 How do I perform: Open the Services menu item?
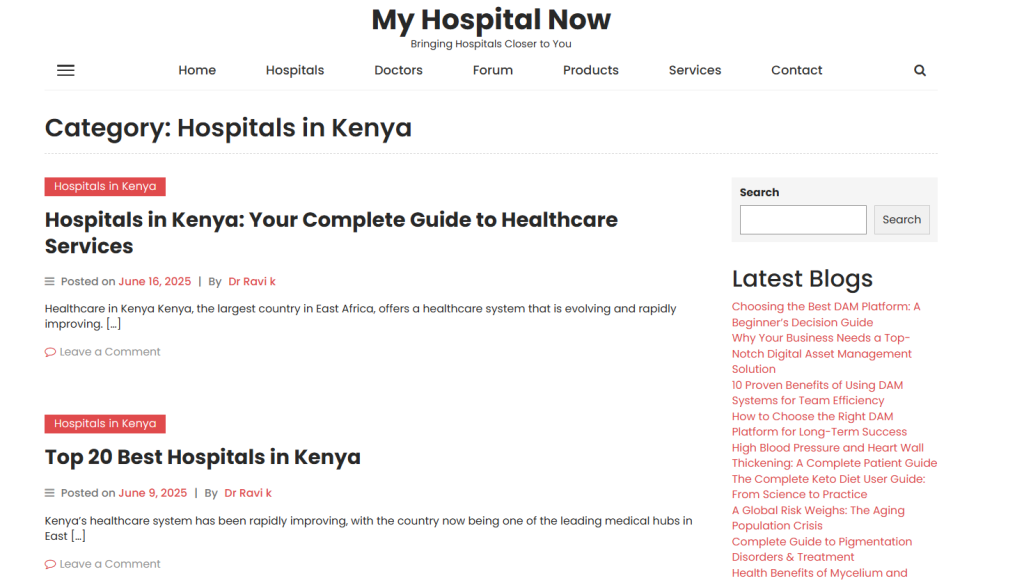pyautogui.click(x=695, y=71)
